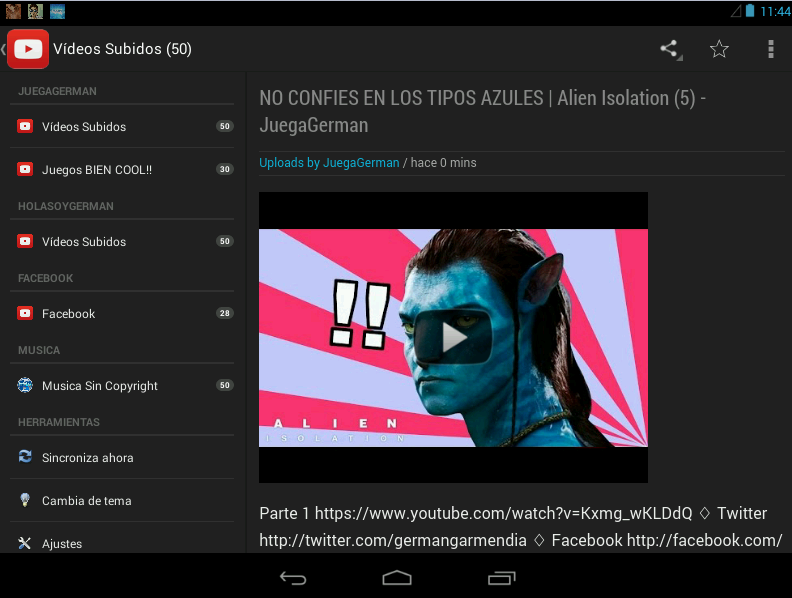The image size is (792, 598).
Task: Open the share menu icon
Action: tap(670, 49)
